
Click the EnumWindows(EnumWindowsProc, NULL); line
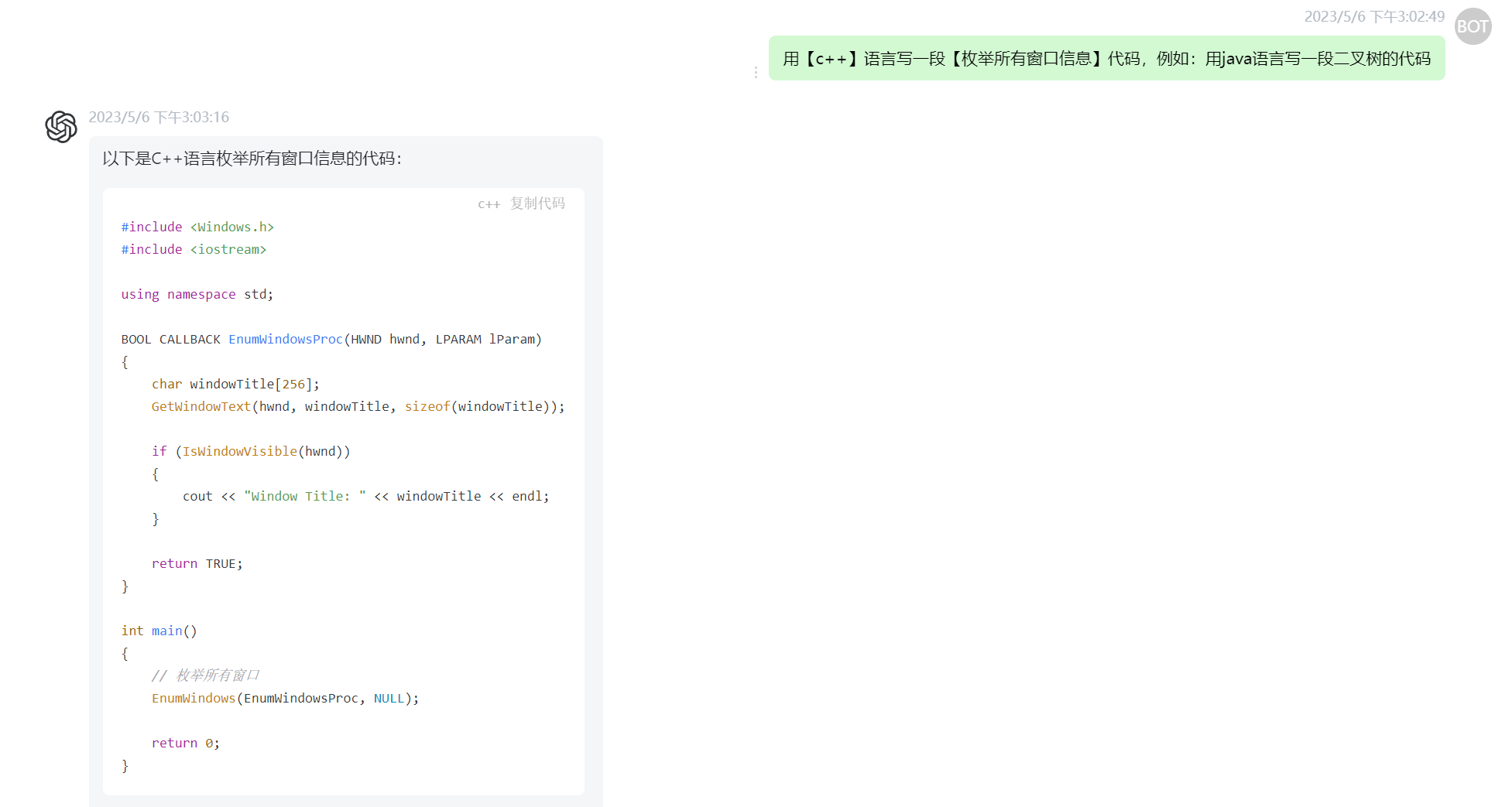285,698
